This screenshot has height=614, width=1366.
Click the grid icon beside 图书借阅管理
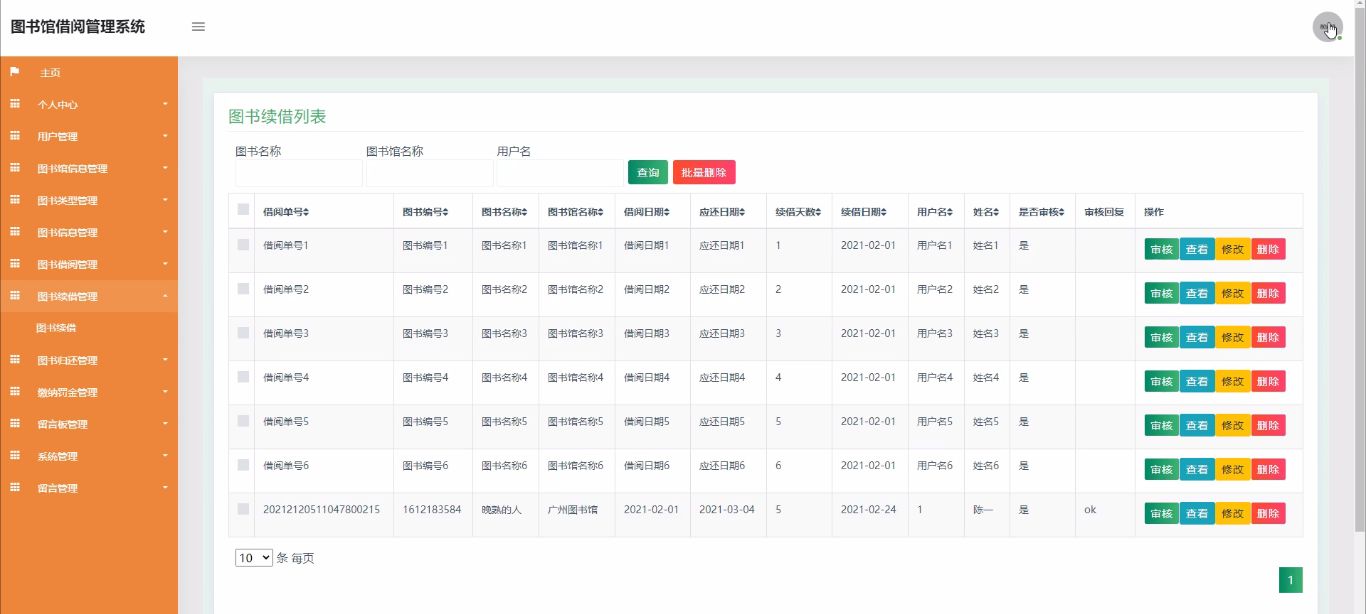15,264
